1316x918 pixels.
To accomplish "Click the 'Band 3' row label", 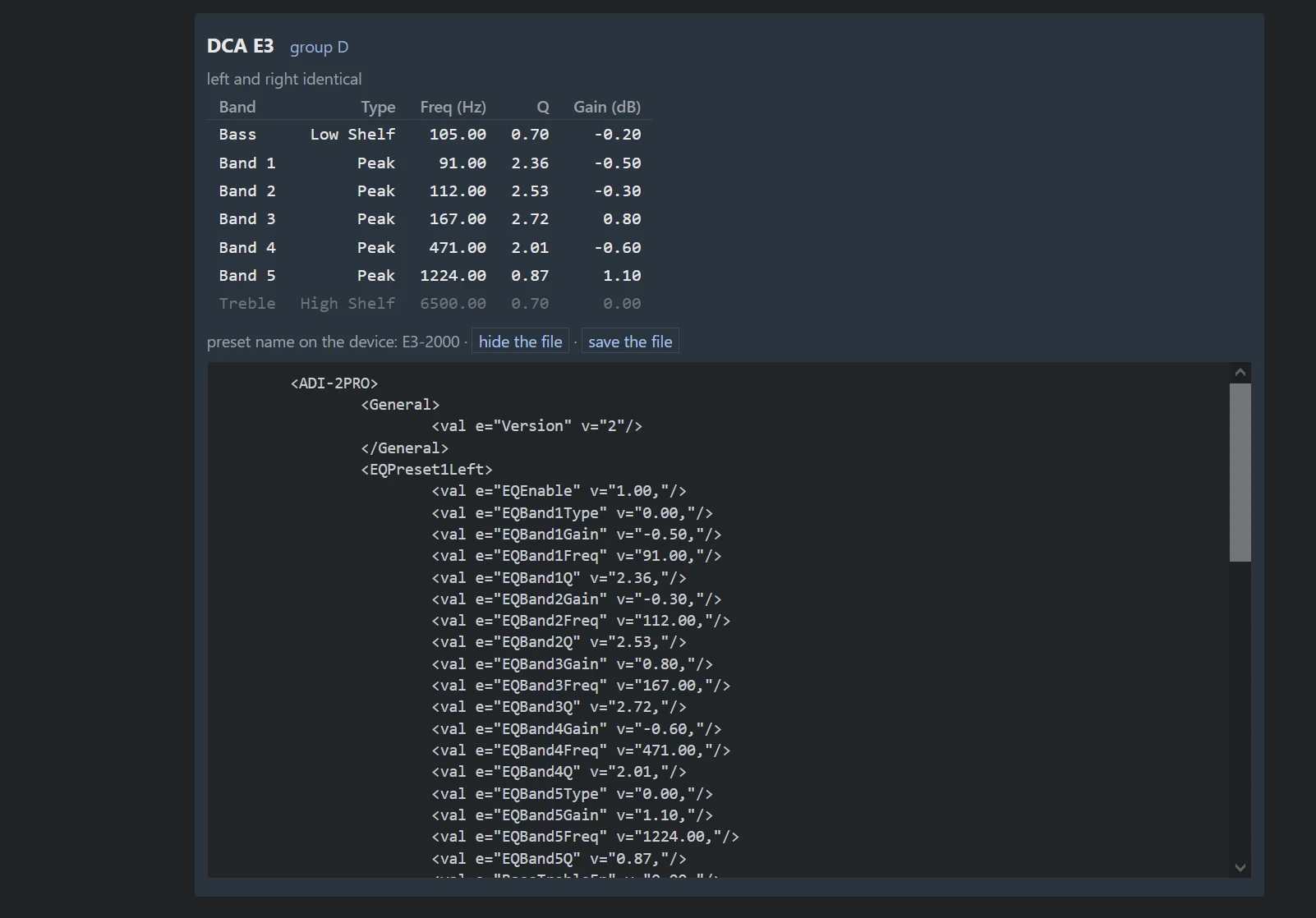I will click(247, 219).
